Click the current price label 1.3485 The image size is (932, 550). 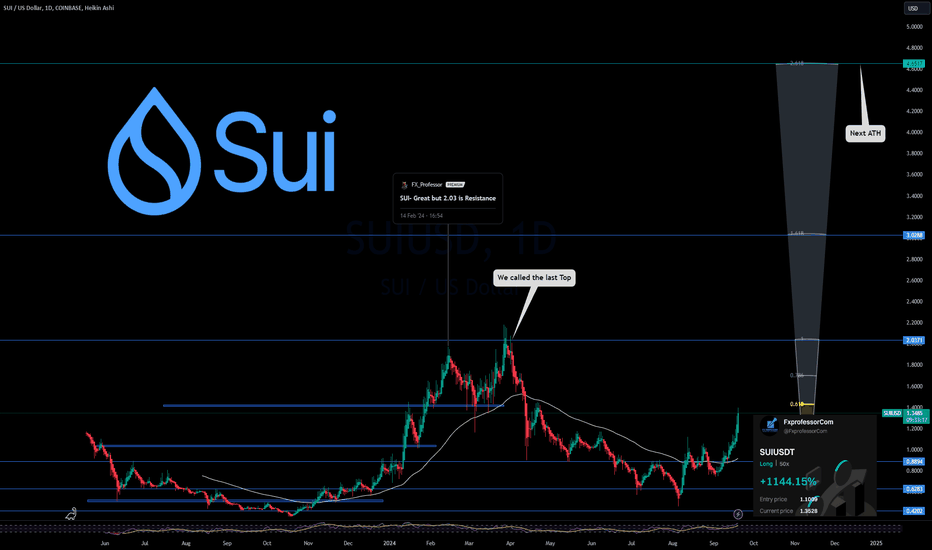coord(916,413)
